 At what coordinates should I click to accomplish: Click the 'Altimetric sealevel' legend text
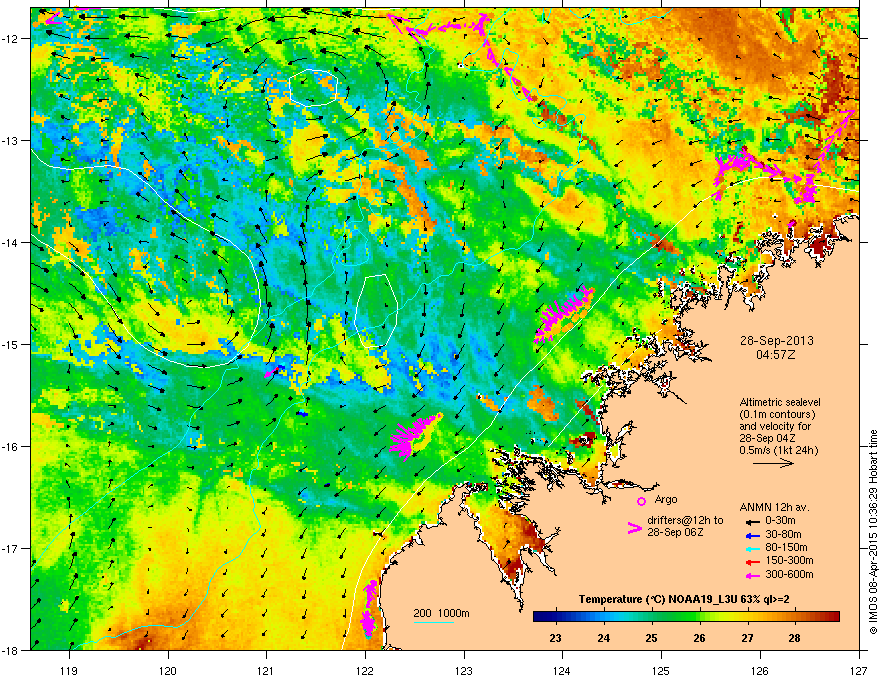[780, 402]
